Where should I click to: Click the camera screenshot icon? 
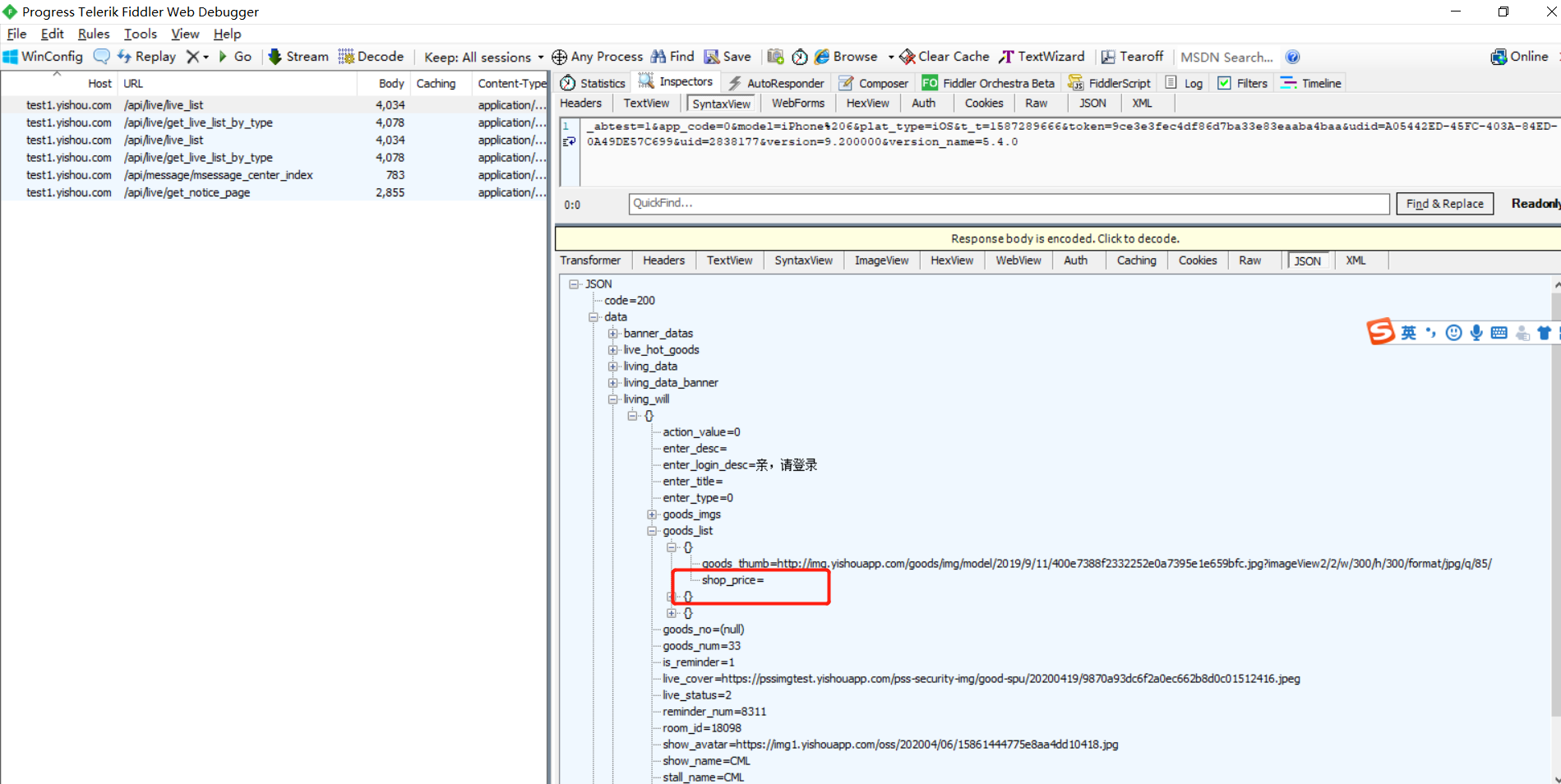[775, 57]
